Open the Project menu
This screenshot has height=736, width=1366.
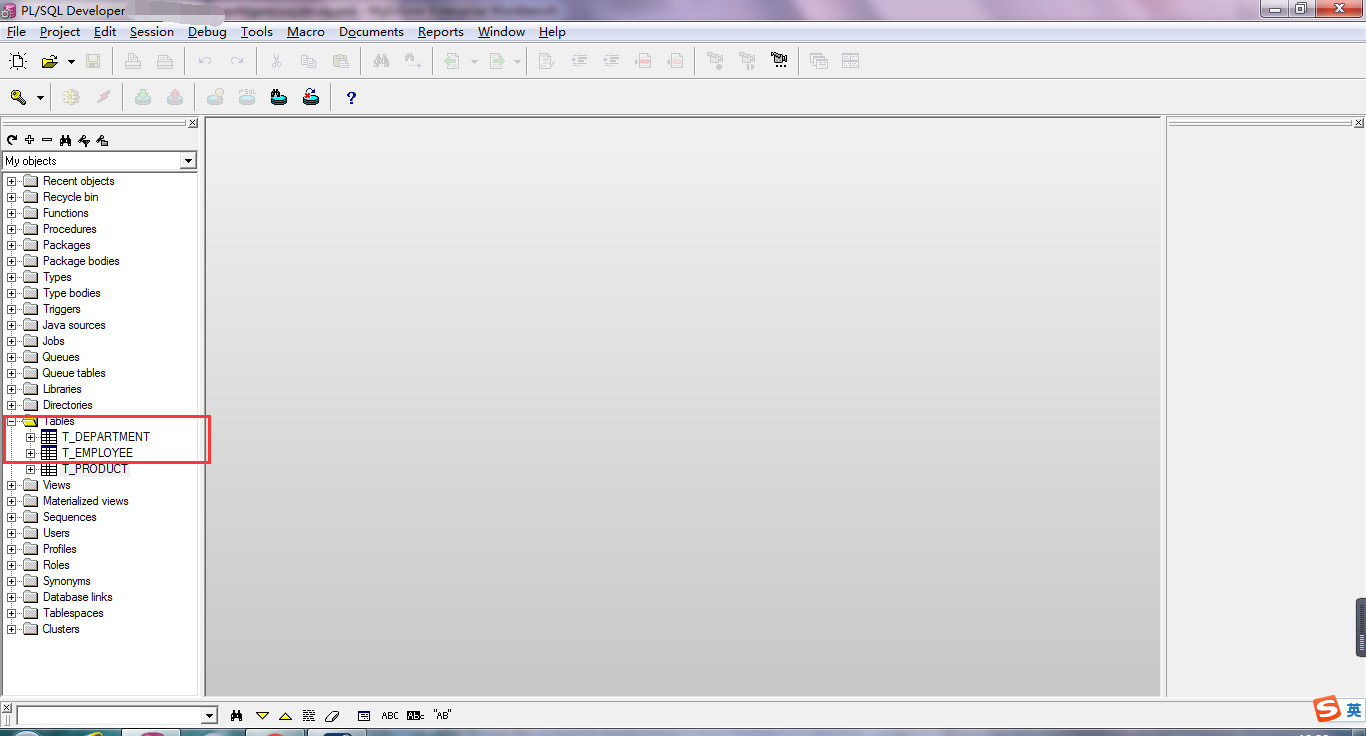pos(60,32)
